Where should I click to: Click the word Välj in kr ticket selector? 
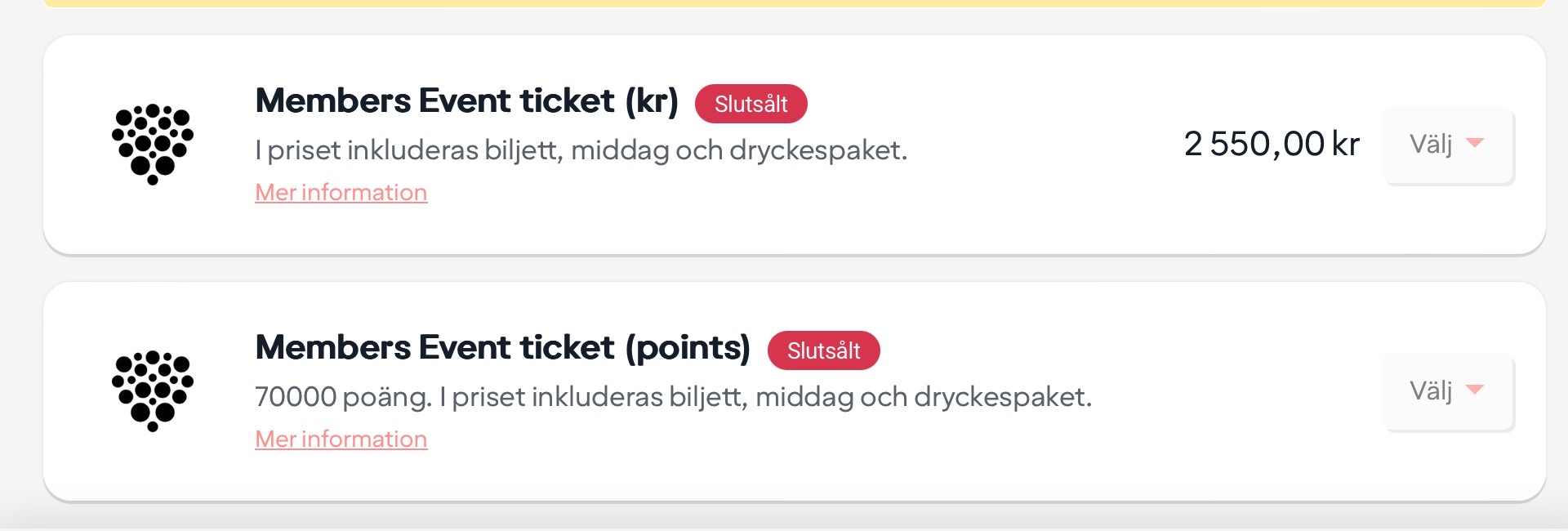click(1431, 144)
